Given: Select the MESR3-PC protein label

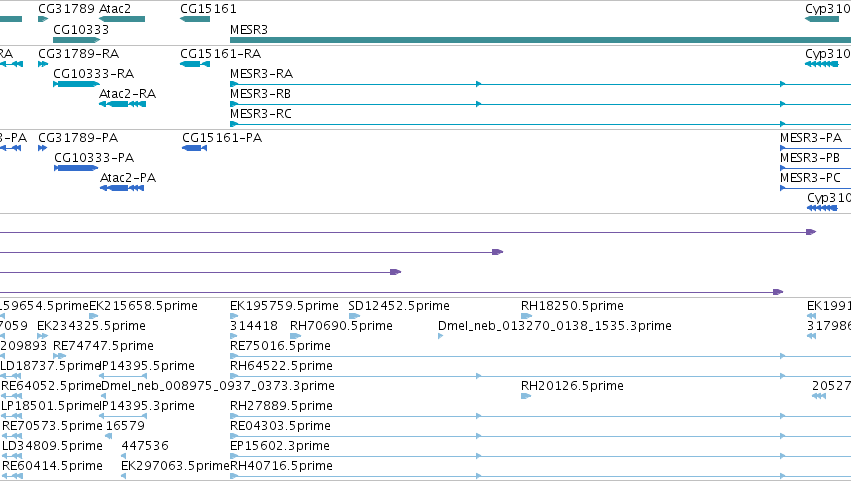Looking at the screenshot, I should (x=810, y=178).
